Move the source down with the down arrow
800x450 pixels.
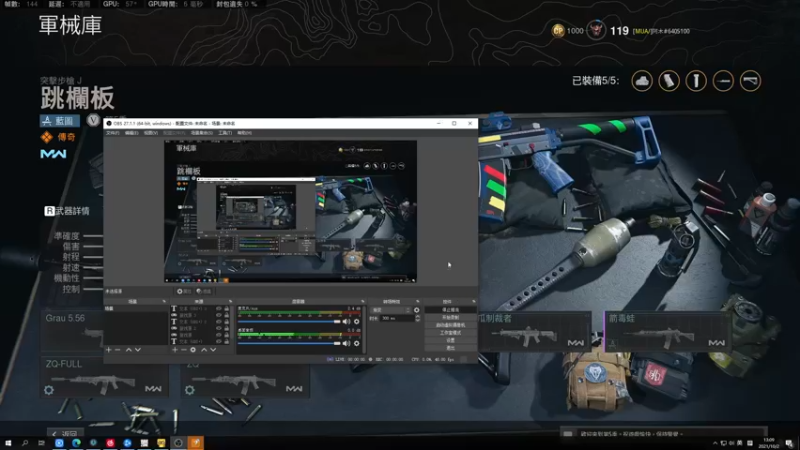213,350
